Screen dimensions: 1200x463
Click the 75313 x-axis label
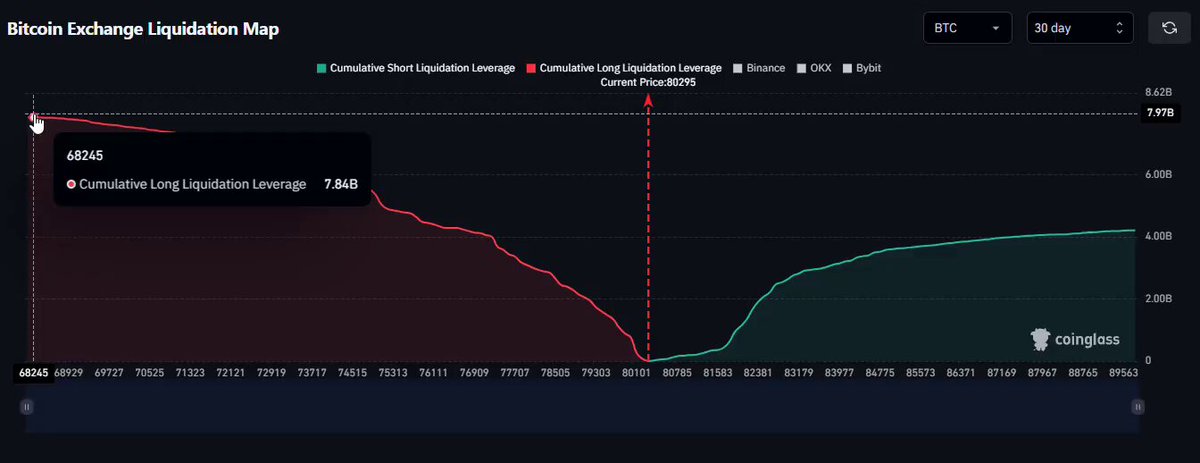click(x=393, y=373)
